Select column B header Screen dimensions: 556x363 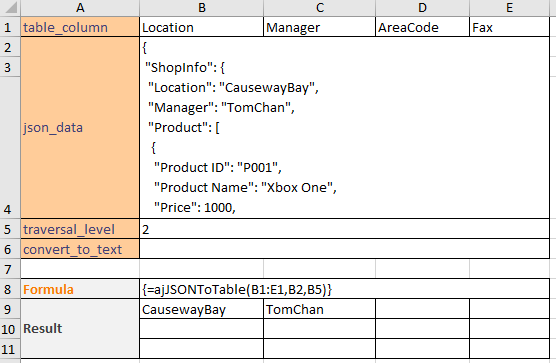click(x=201, y=8)
